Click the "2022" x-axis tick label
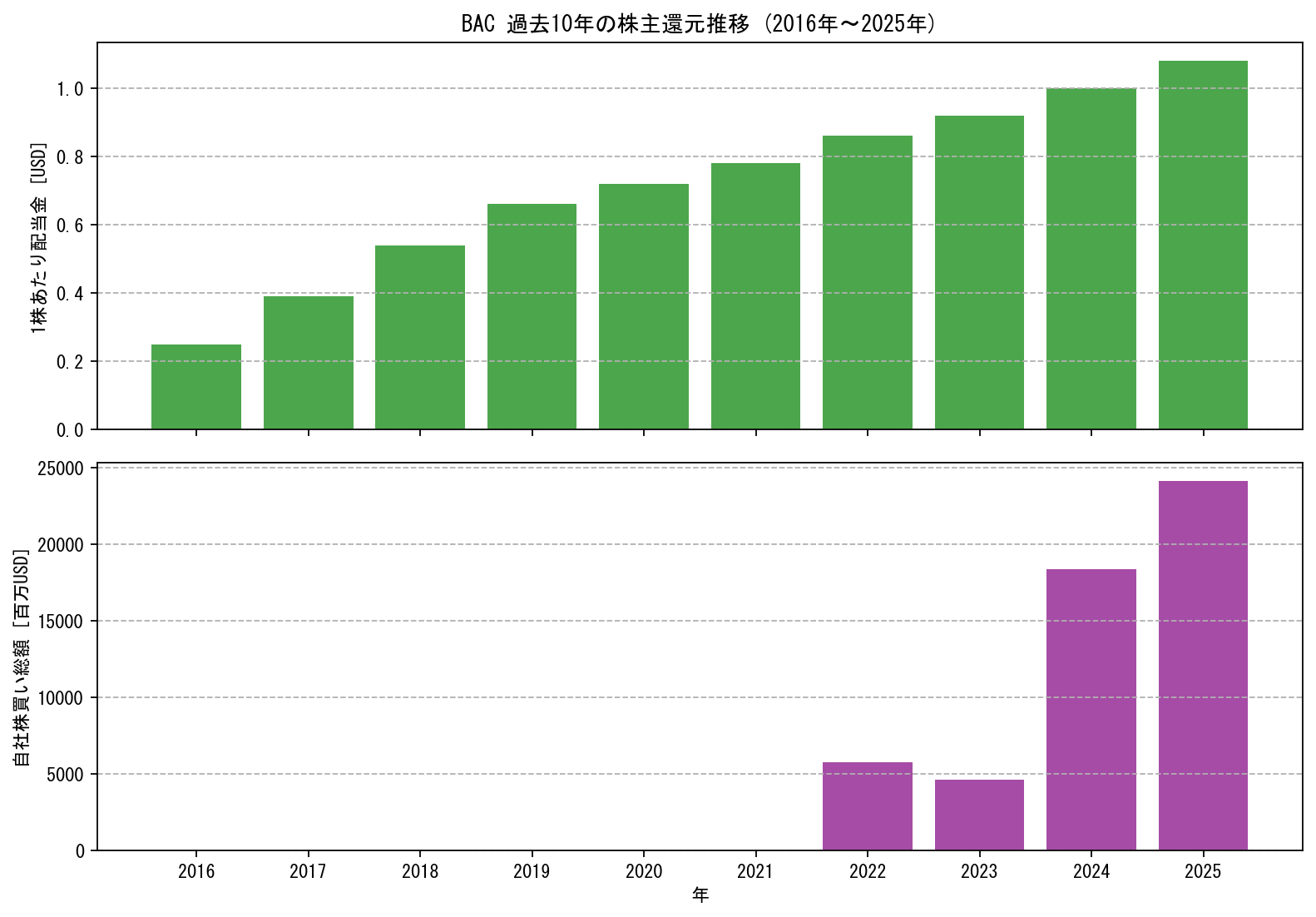The image size is (1316, 917). click(x=868, y=871)
